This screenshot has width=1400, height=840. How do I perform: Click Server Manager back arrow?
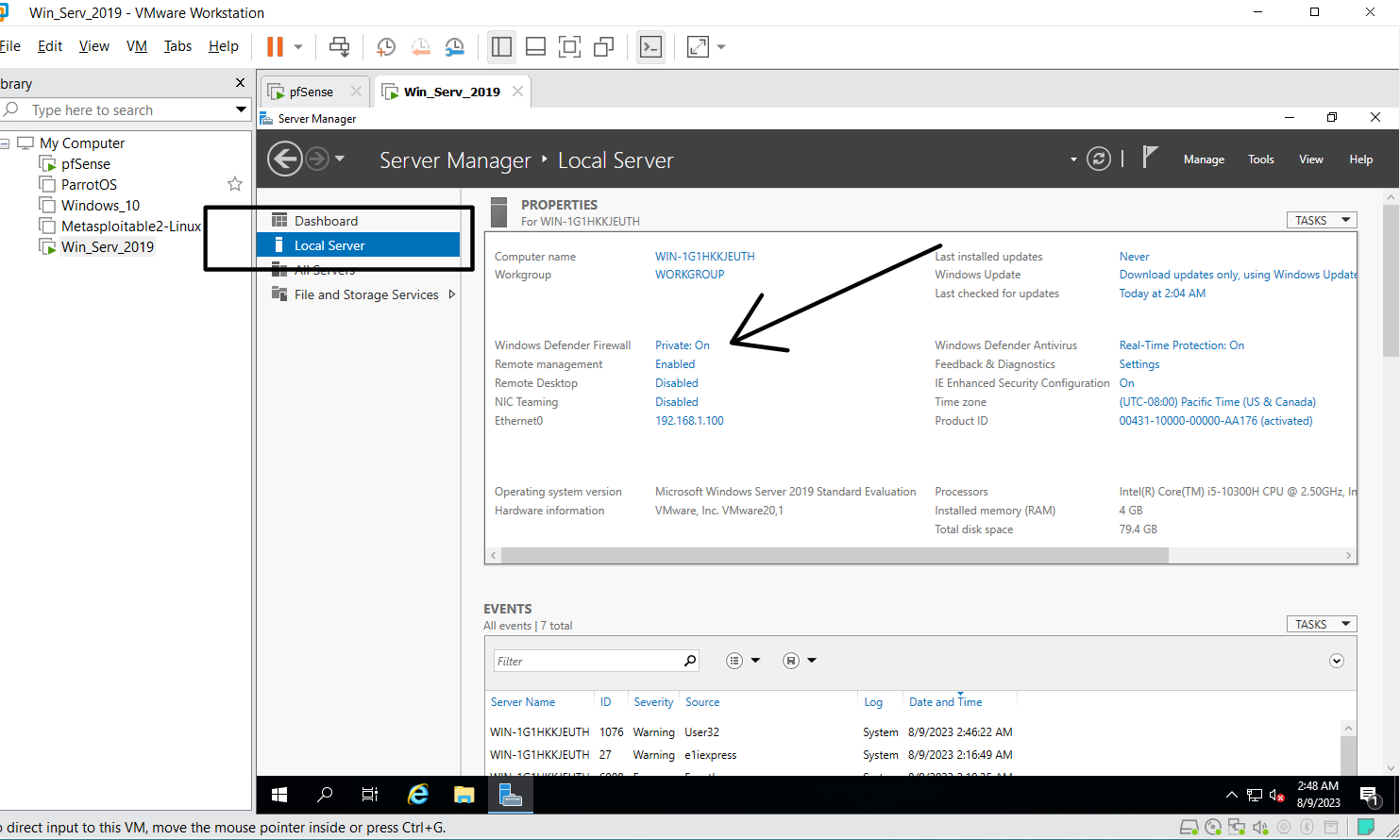pyautogui.click(x=284, y=159)
